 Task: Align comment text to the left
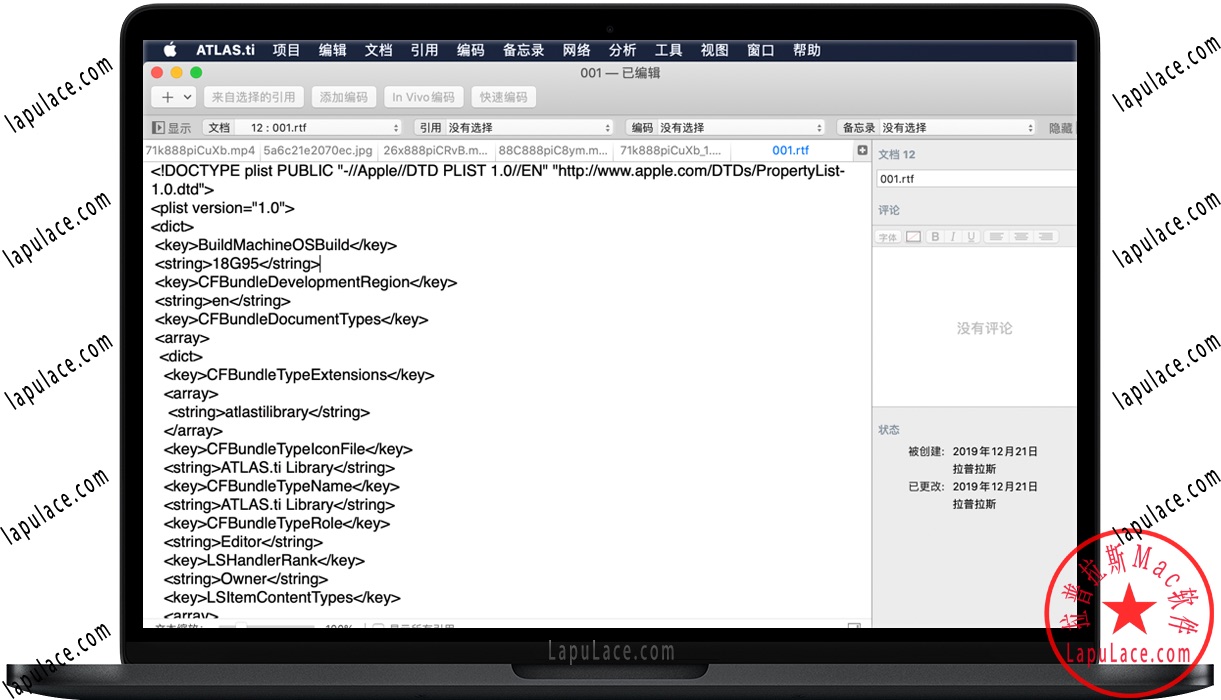996,237
